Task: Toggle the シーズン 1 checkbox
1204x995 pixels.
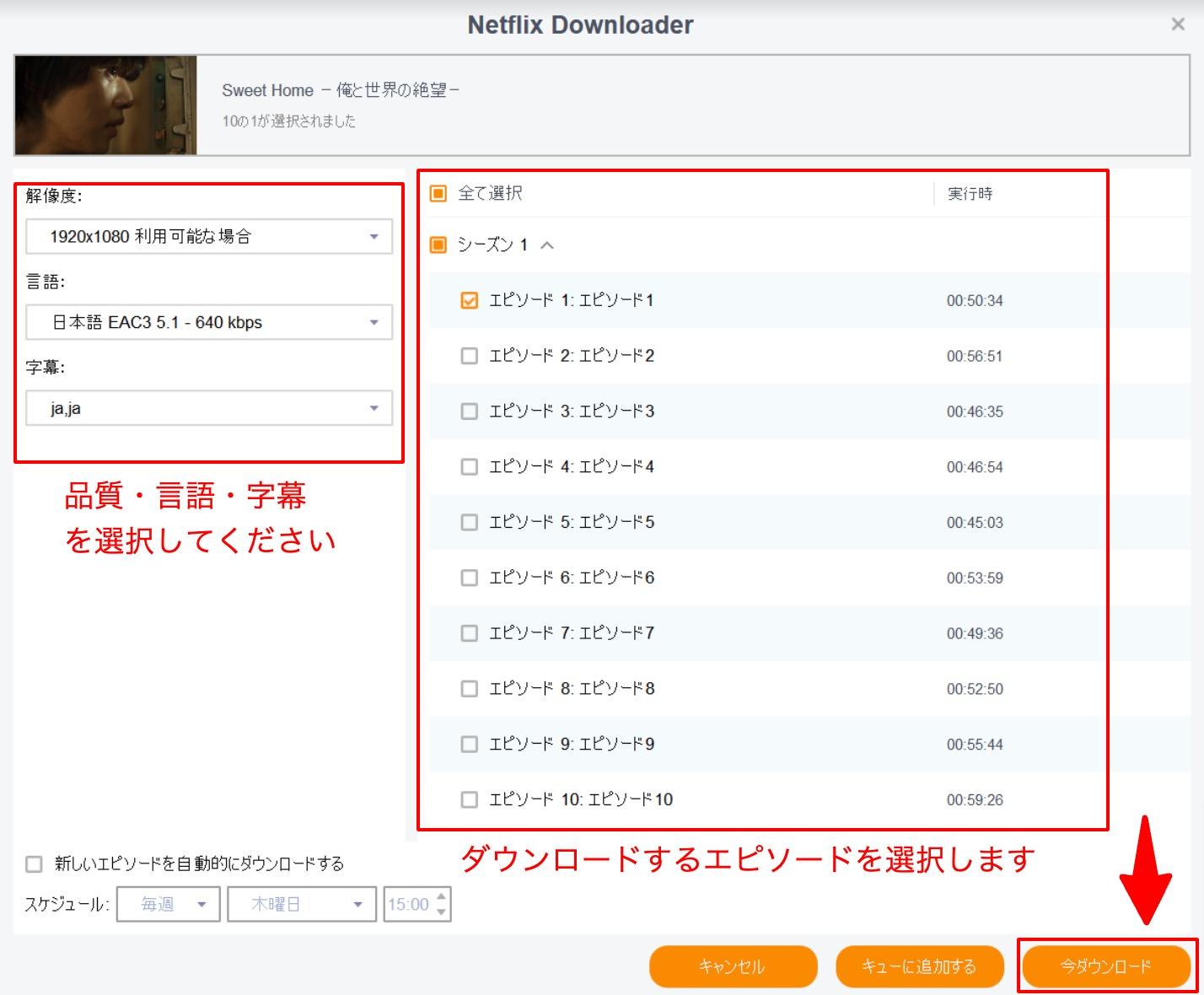Action: (438, 245)
